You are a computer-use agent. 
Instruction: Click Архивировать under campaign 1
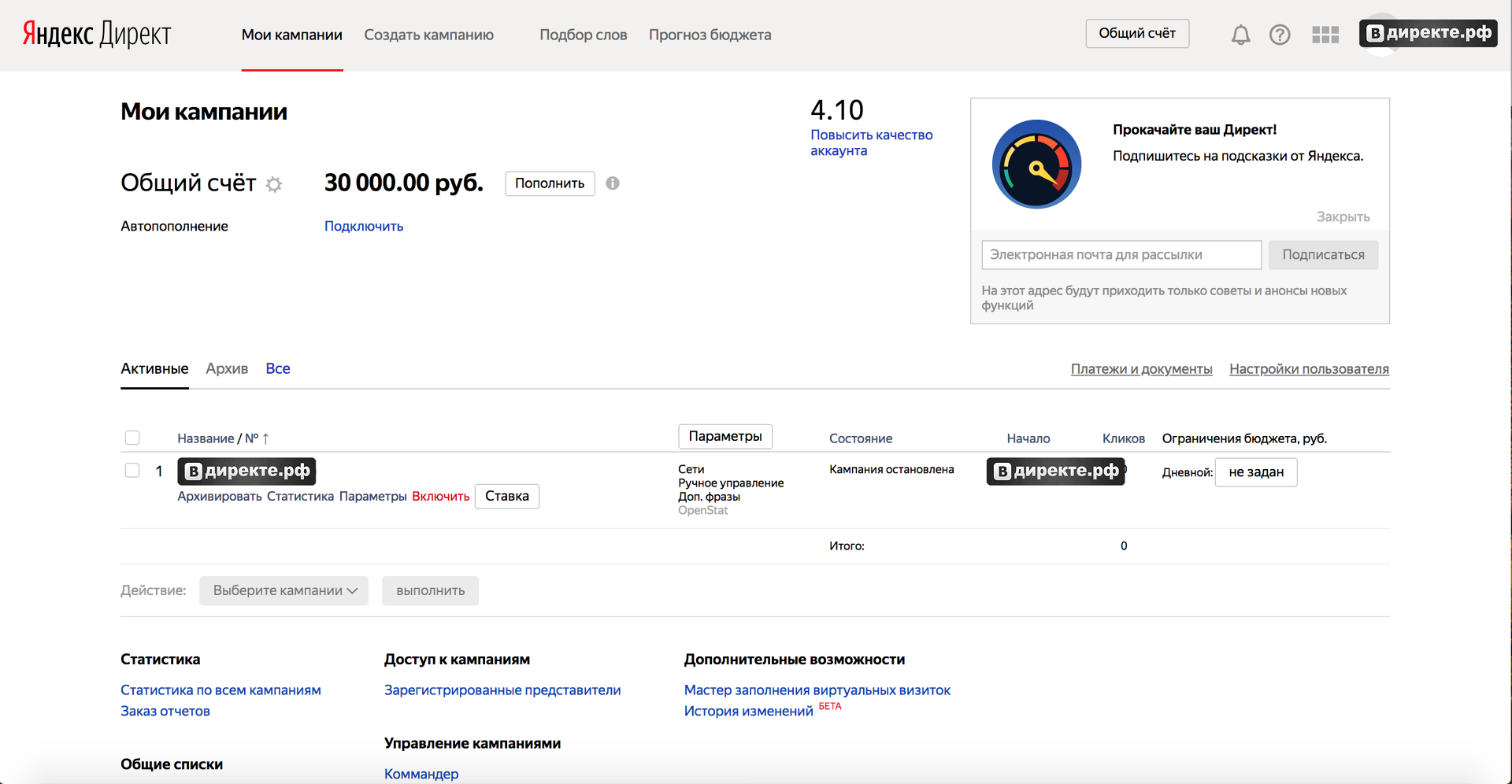[219, 497]
